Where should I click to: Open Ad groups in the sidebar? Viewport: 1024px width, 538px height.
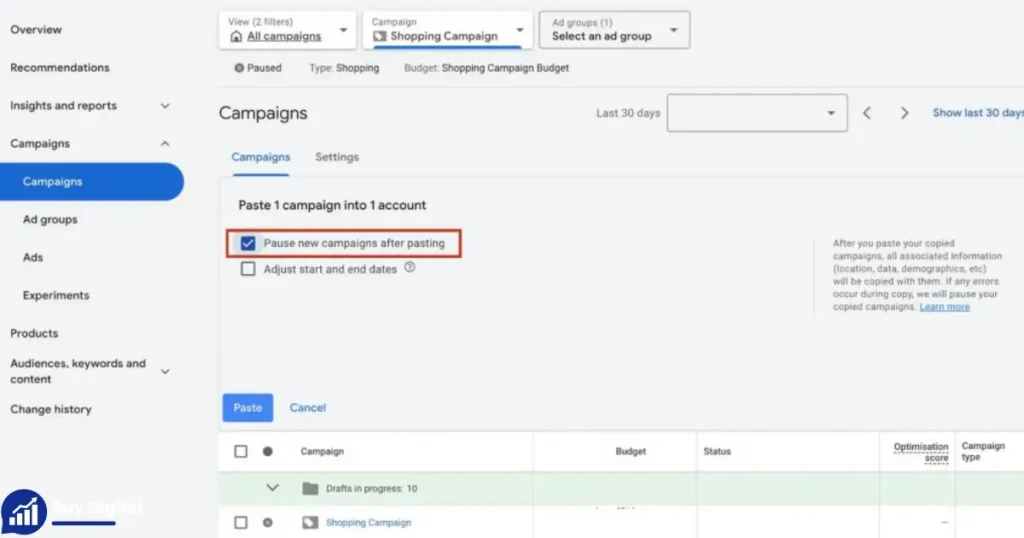[50, 219]
